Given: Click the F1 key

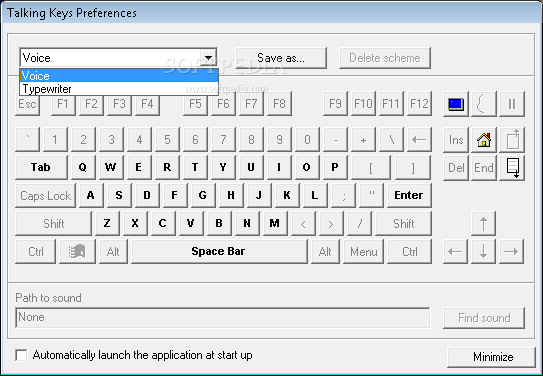Looking at the screenshot, I should [63, 104].
